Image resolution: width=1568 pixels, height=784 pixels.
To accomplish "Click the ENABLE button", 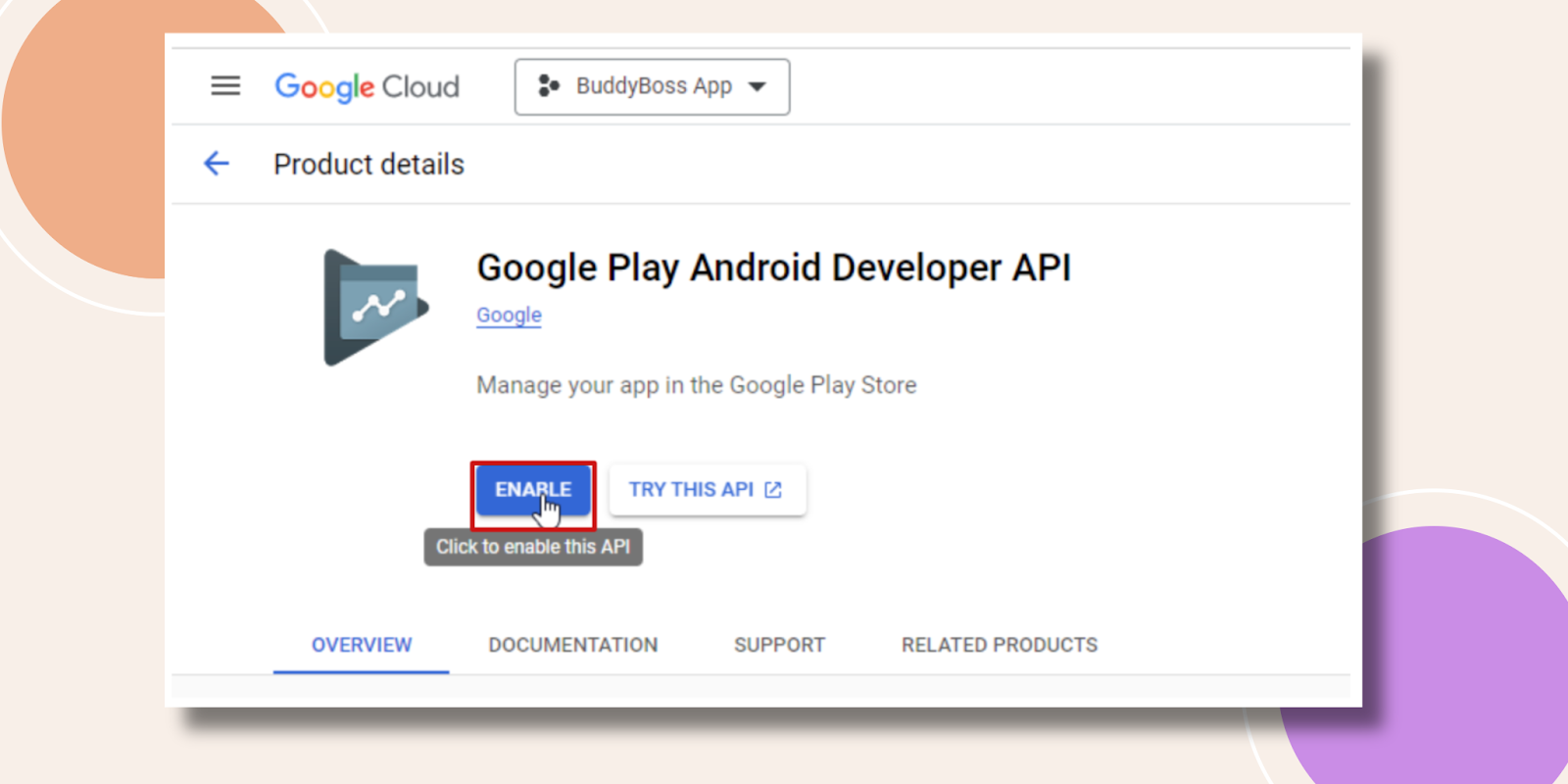I will 533,489.
